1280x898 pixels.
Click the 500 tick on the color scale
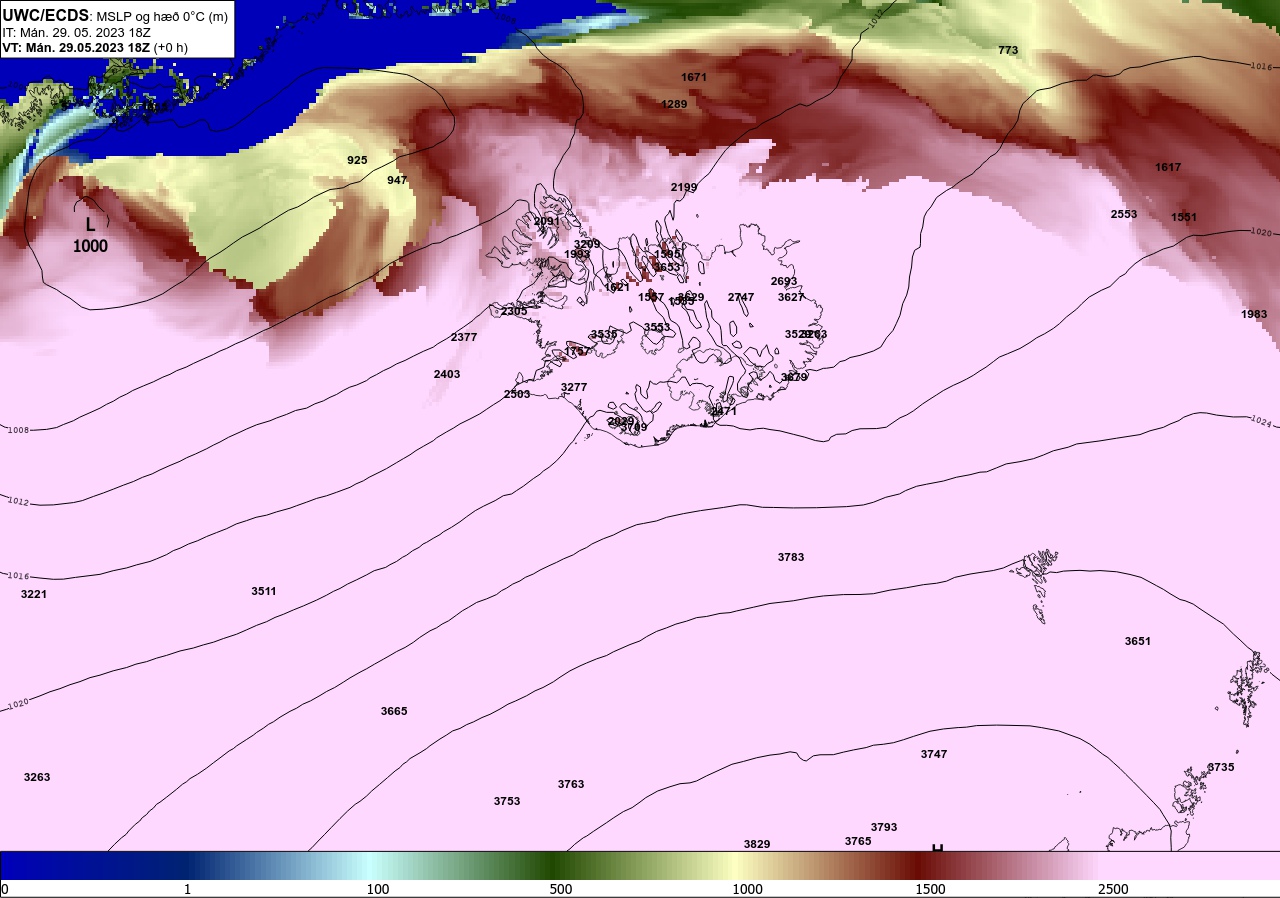point(561,889)
